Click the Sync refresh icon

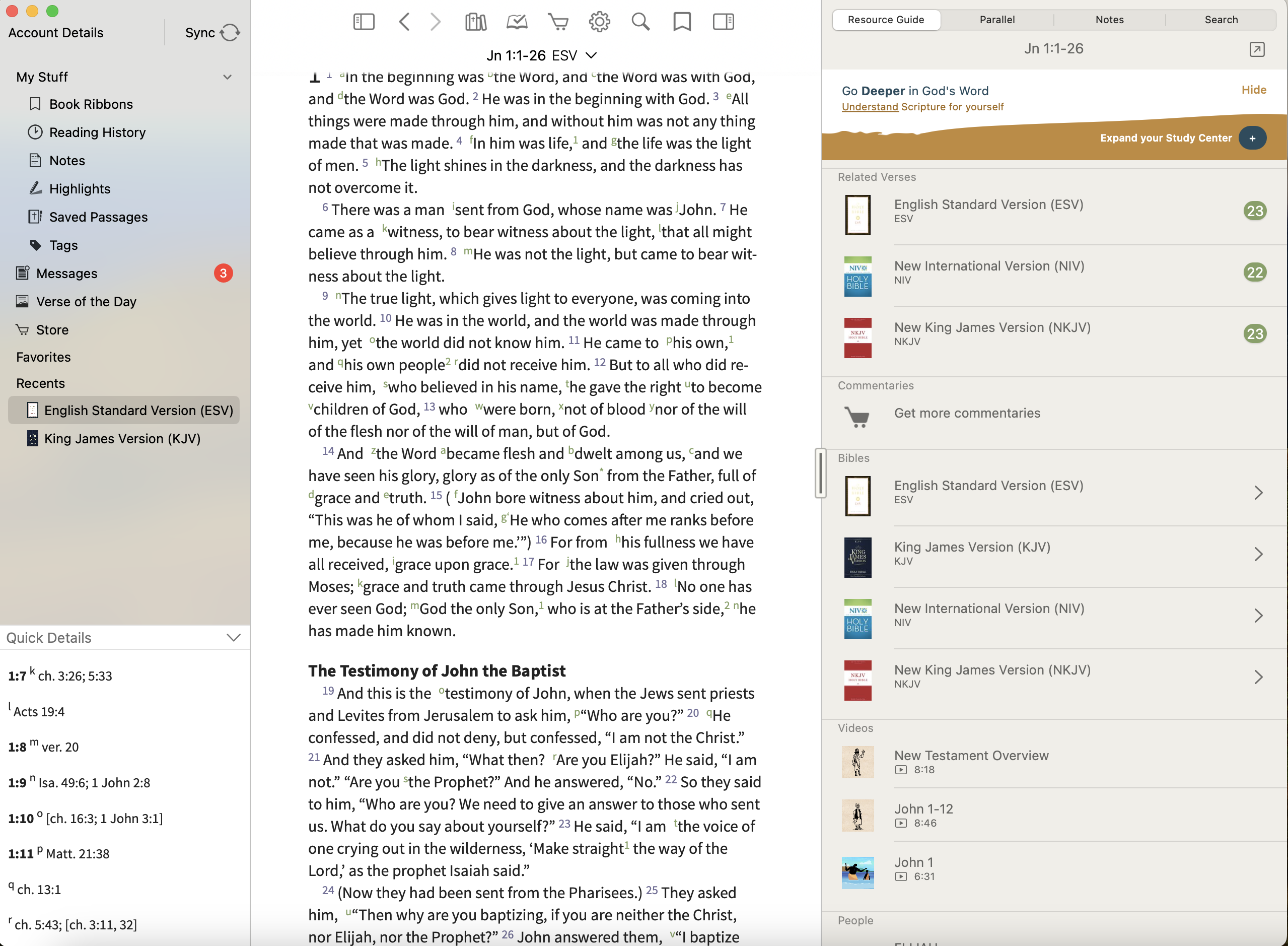point(230,33)
